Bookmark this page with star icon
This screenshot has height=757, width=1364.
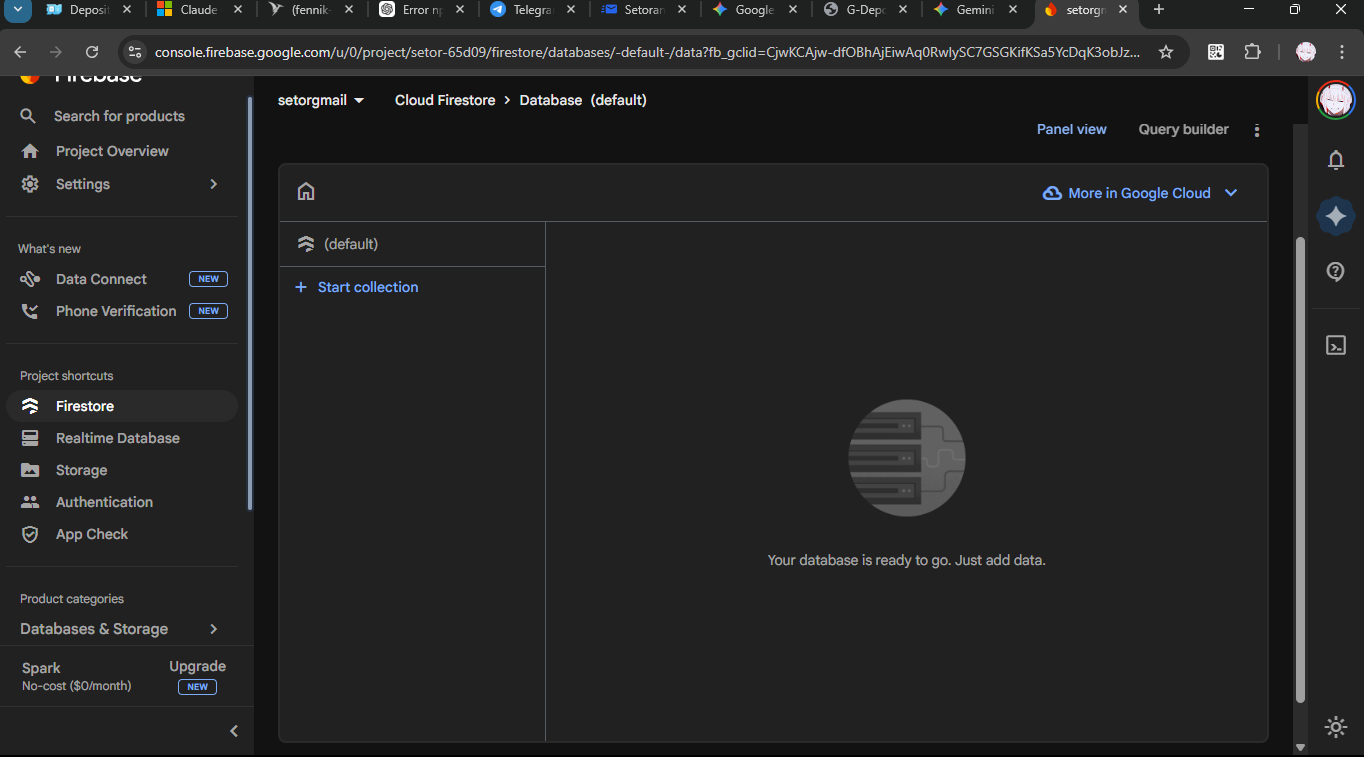[1166, 52]
